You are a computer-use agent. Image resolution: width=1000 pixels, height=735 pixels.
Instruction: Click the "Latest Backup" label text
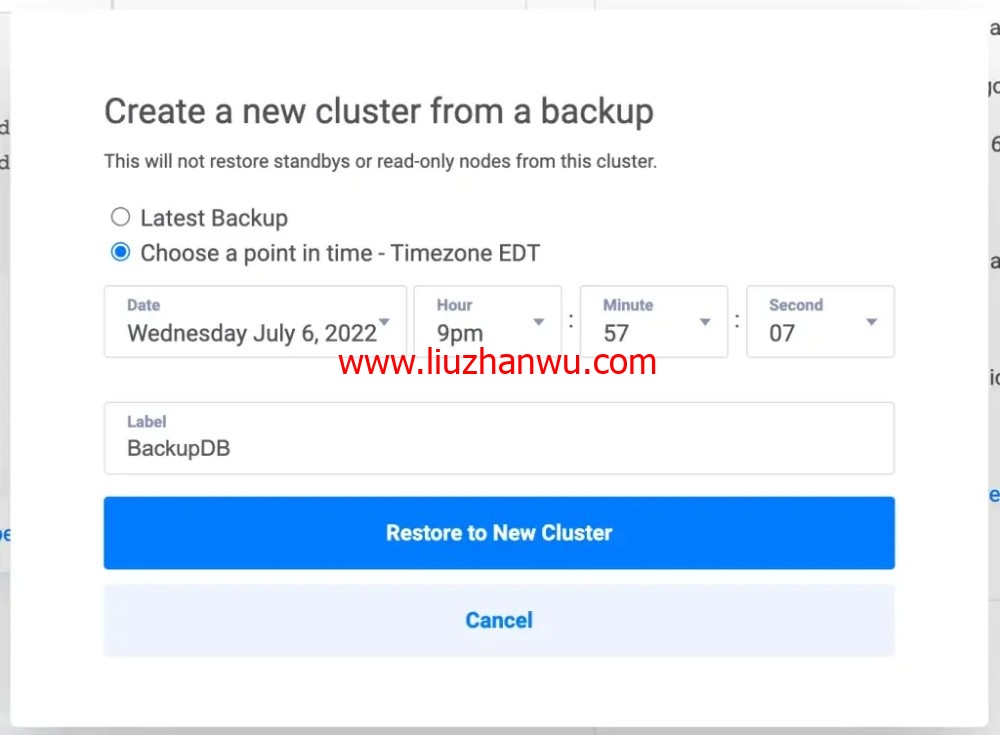click(x=214, y=218)
